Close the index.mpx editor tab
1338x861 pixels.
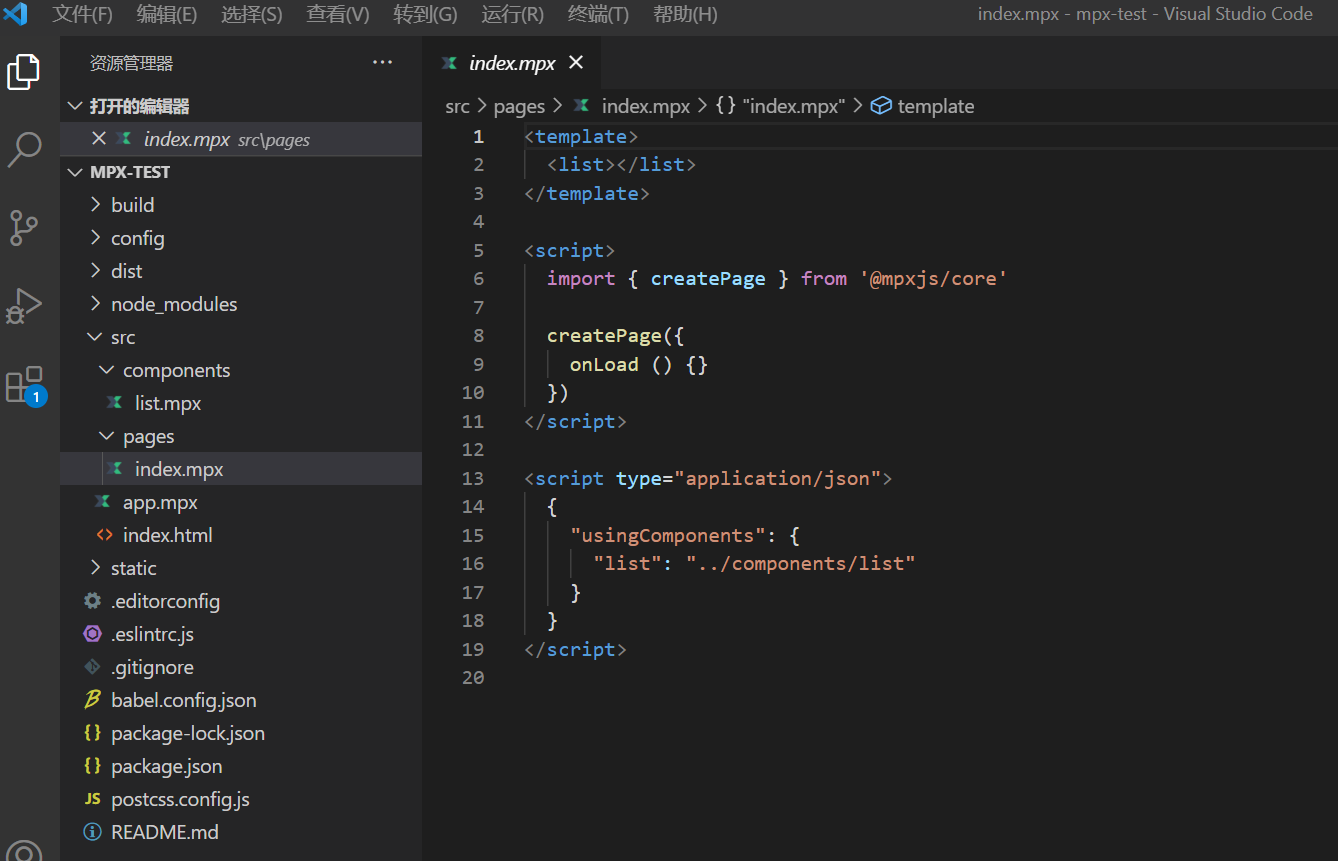576,63
